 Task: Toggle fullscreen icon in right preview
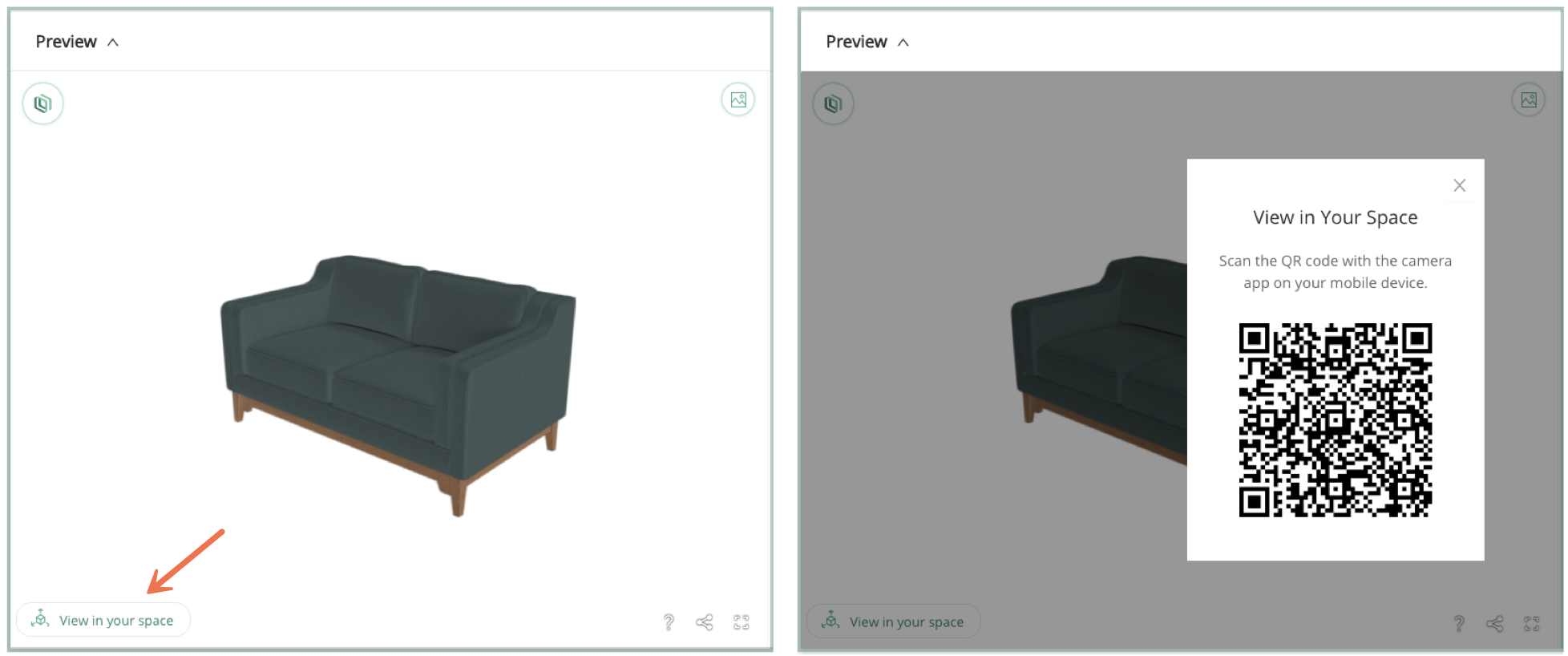(1532, 623)
